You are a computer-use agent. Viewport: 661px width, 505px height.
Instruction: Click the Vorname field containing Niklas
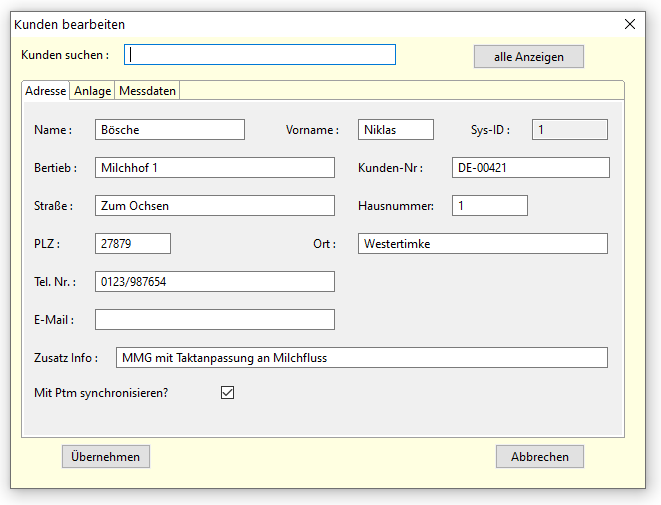tap(396, 129)
